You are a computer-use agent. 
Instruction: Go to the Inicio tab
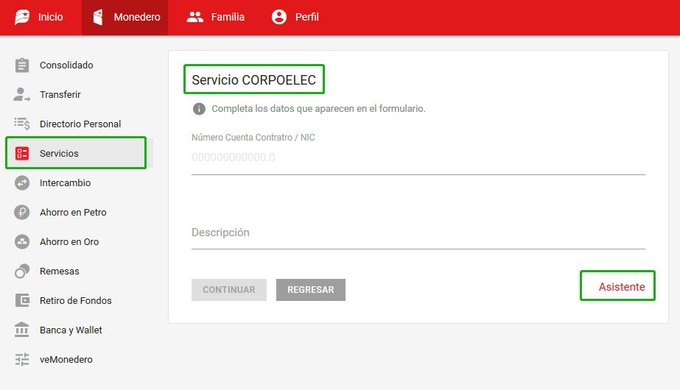40,17
